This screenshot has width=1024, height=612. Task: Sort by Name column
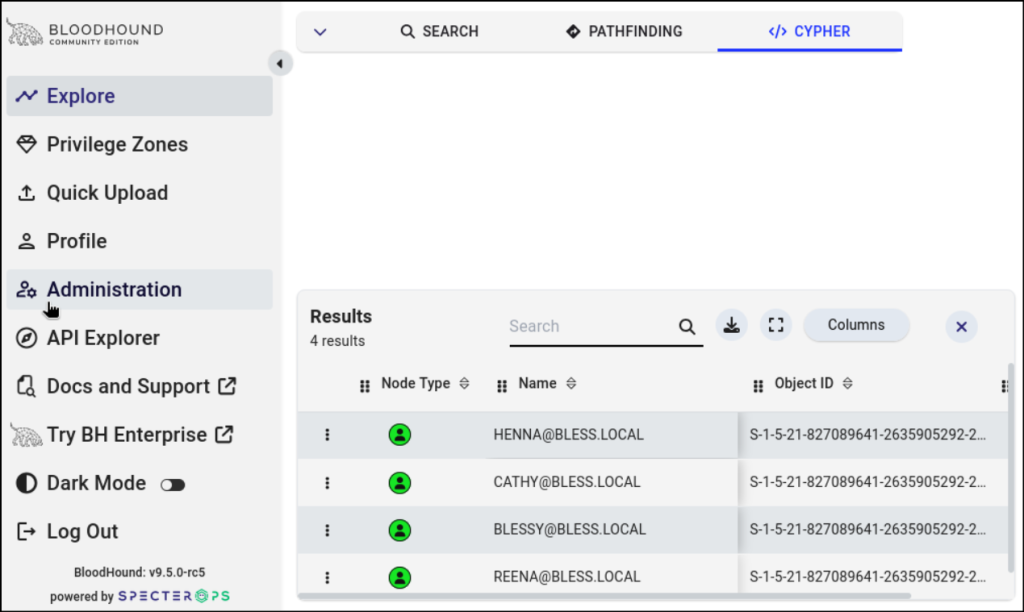(571, 383)
